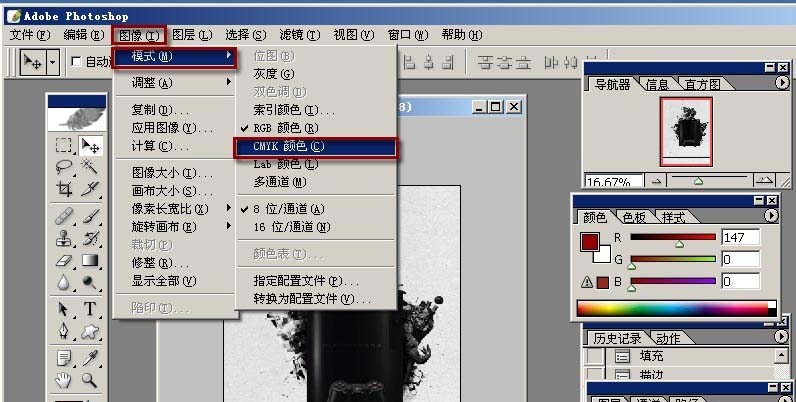796x402 pixels.
Task: Choose CMYK 颜色 (C) mode
Action: pyautogui.click(x=316, y=147)
